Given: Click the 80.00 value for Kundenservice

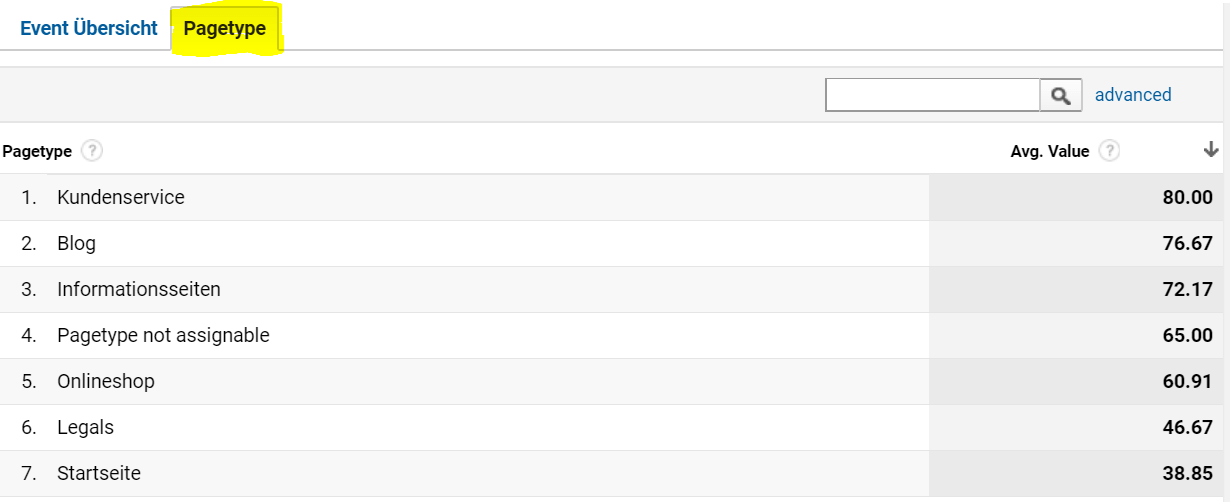Looking at the screenshot, I should click(x=1187, y=197).
